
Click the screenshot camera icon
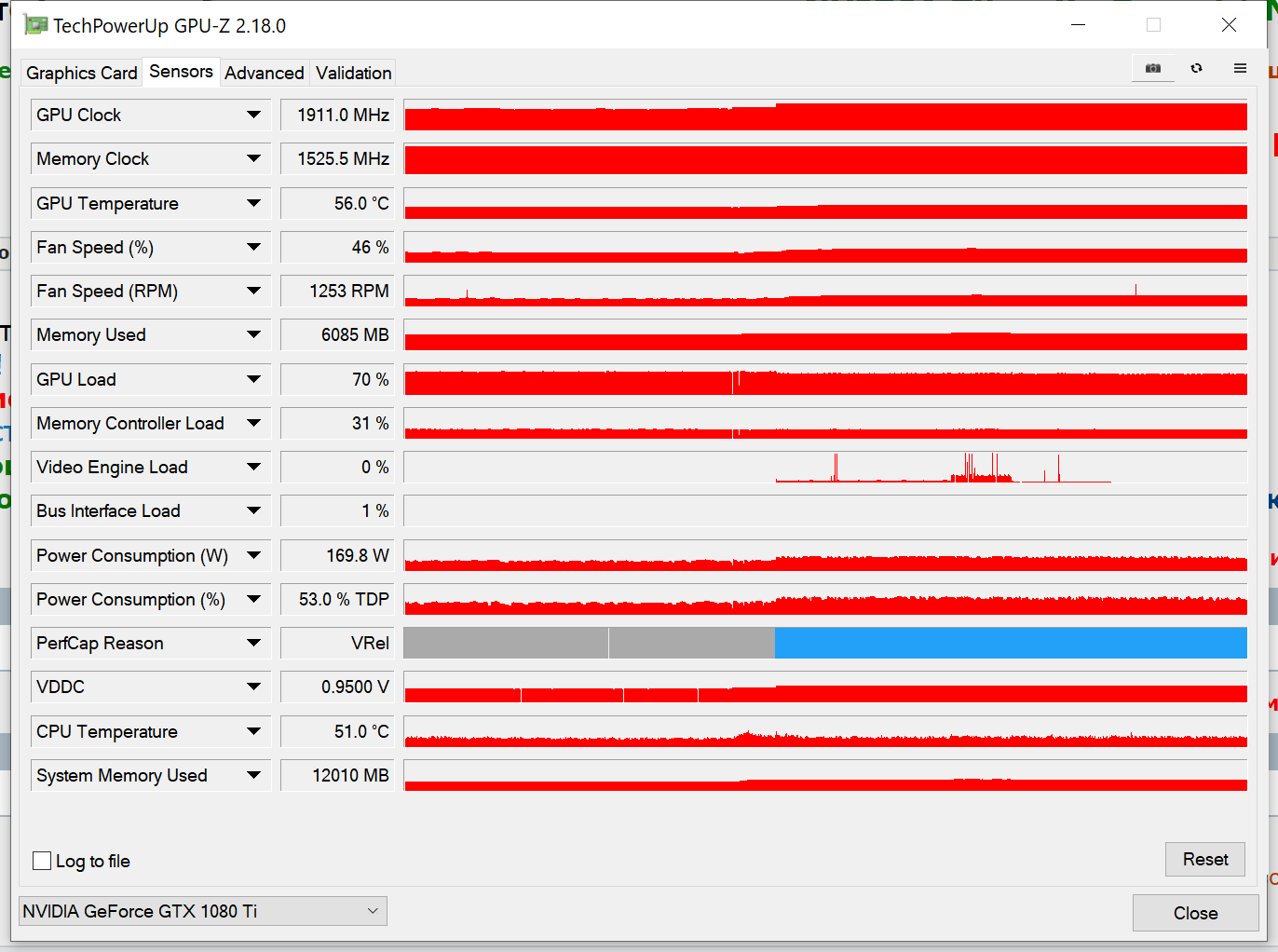click(1153, 68)
